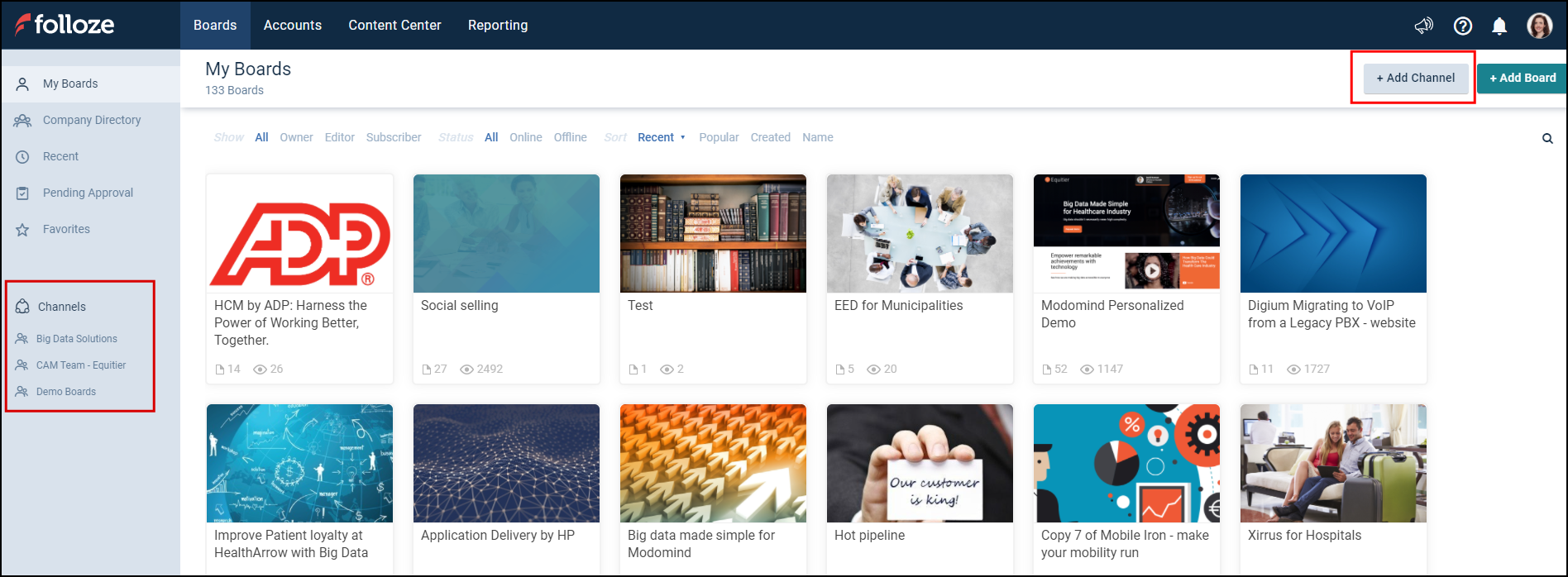
Task: Filter boards by Owner
Action: coord(296,137)
